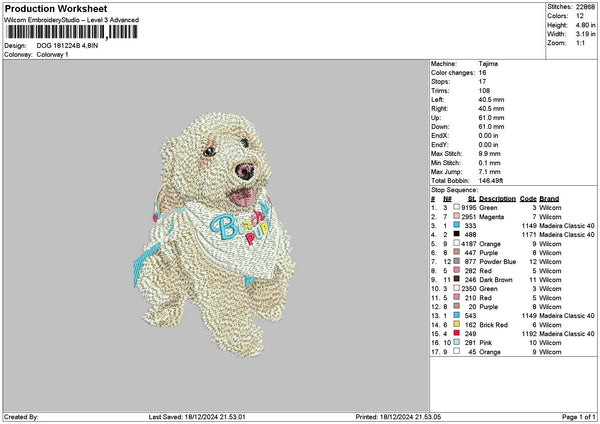Select the 'Dark Brown' description text

496,280
